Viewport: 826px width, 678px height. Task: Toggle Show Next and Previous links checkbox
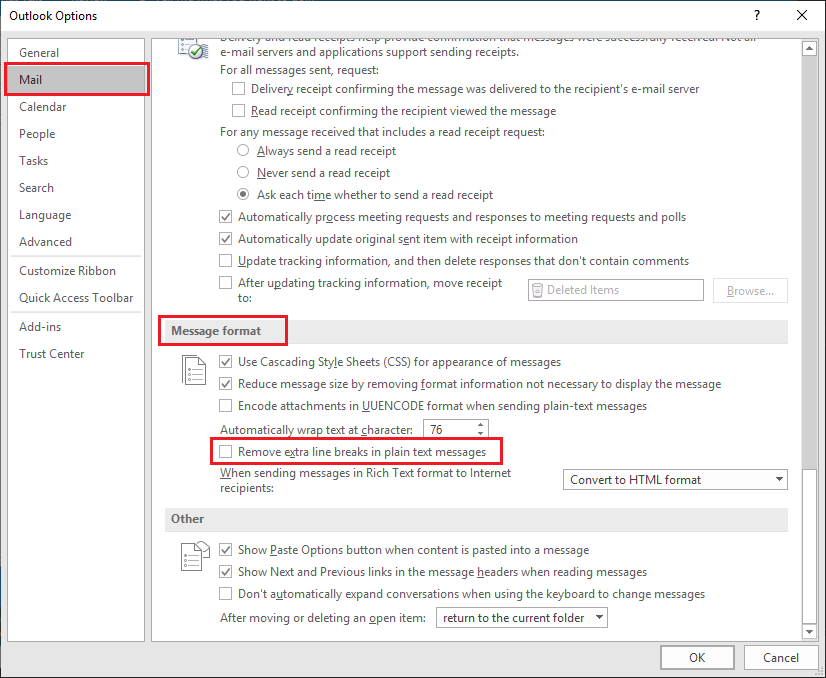point(225,572)
